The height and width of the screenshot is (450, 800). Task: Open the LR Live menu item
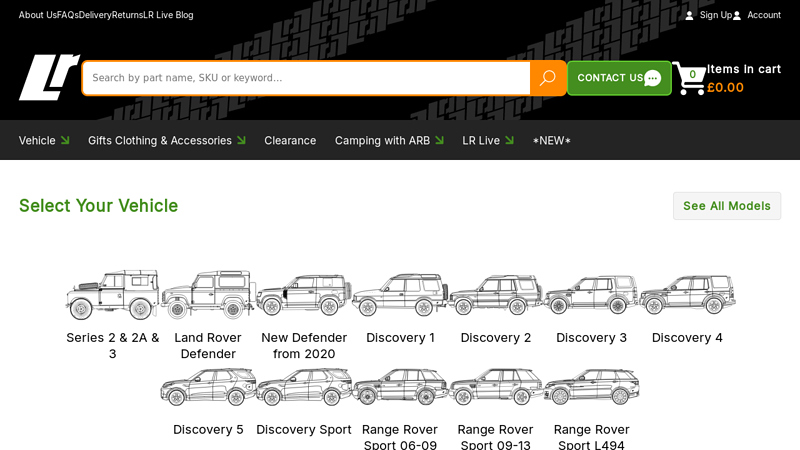[x=481, y=141]
